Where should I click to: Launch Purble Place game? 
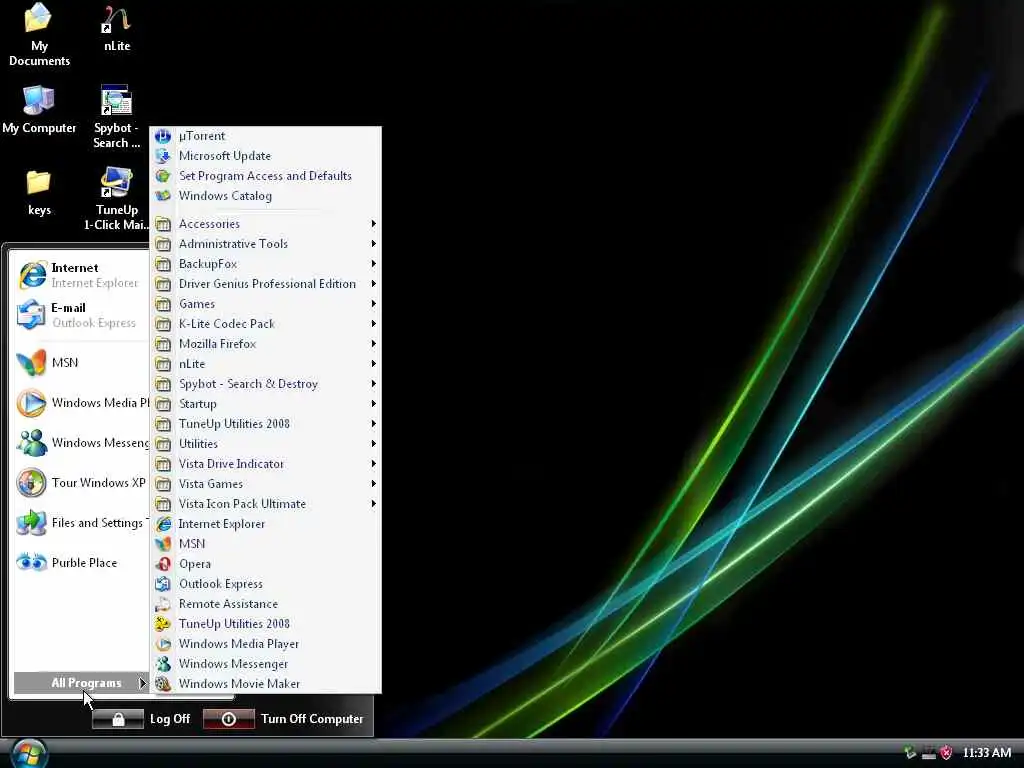(81, 562)
